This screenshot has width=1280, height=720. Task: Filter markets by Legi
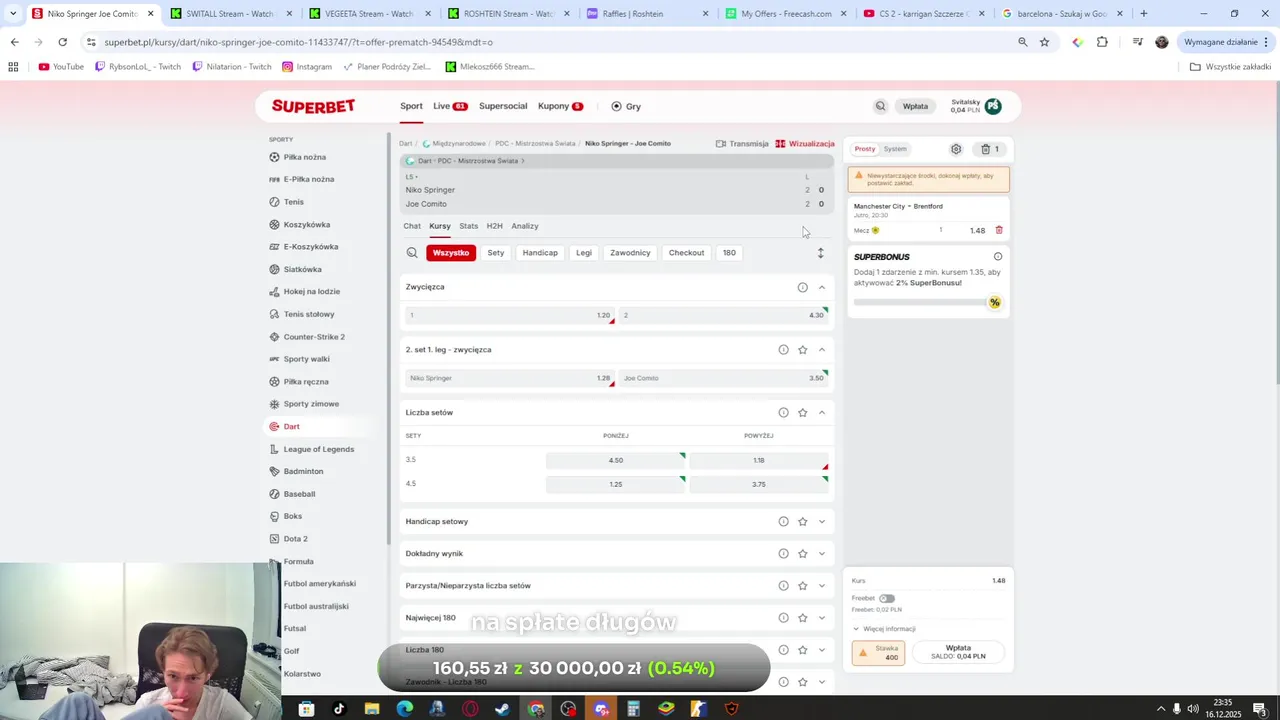[584, 253]
